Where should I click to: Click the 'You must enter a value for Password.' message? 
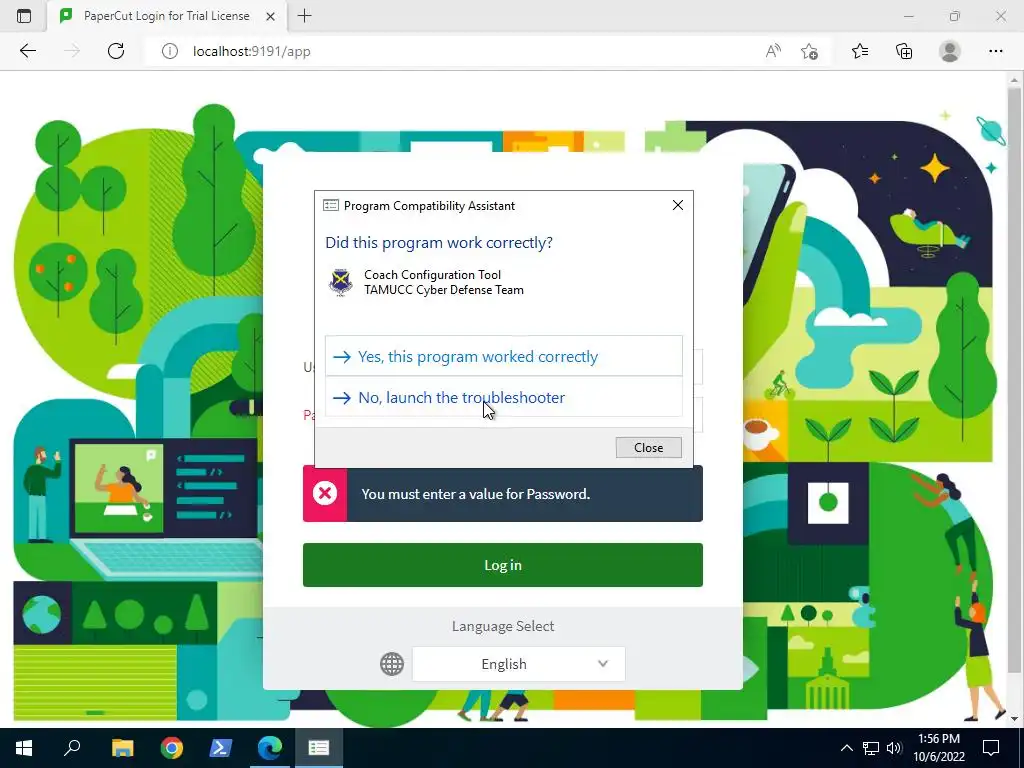[475, 494]
